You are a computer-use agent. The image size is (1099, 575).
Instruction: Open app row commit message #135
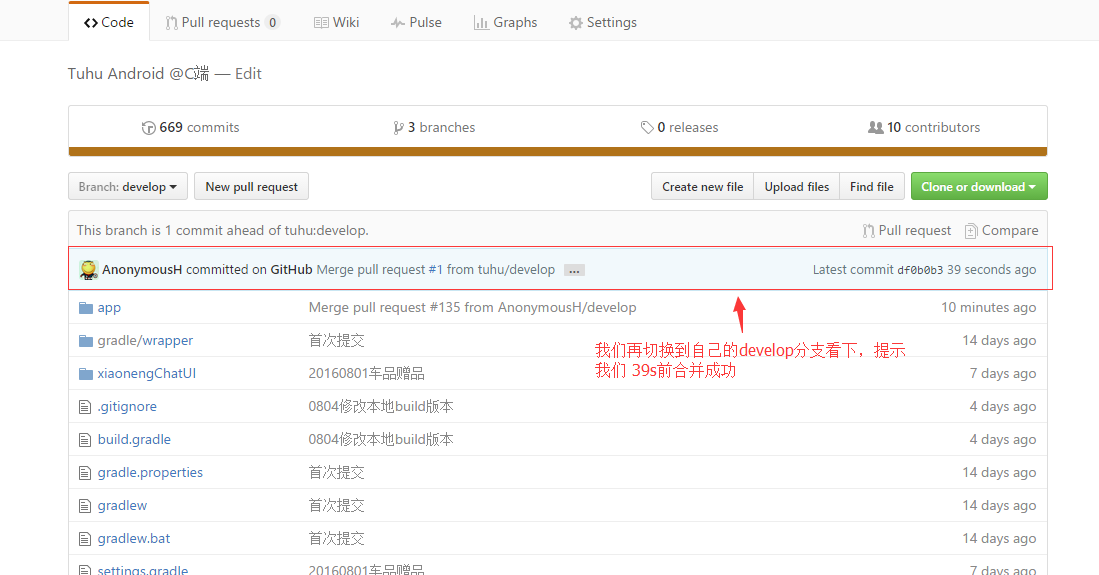click(472, 308)
